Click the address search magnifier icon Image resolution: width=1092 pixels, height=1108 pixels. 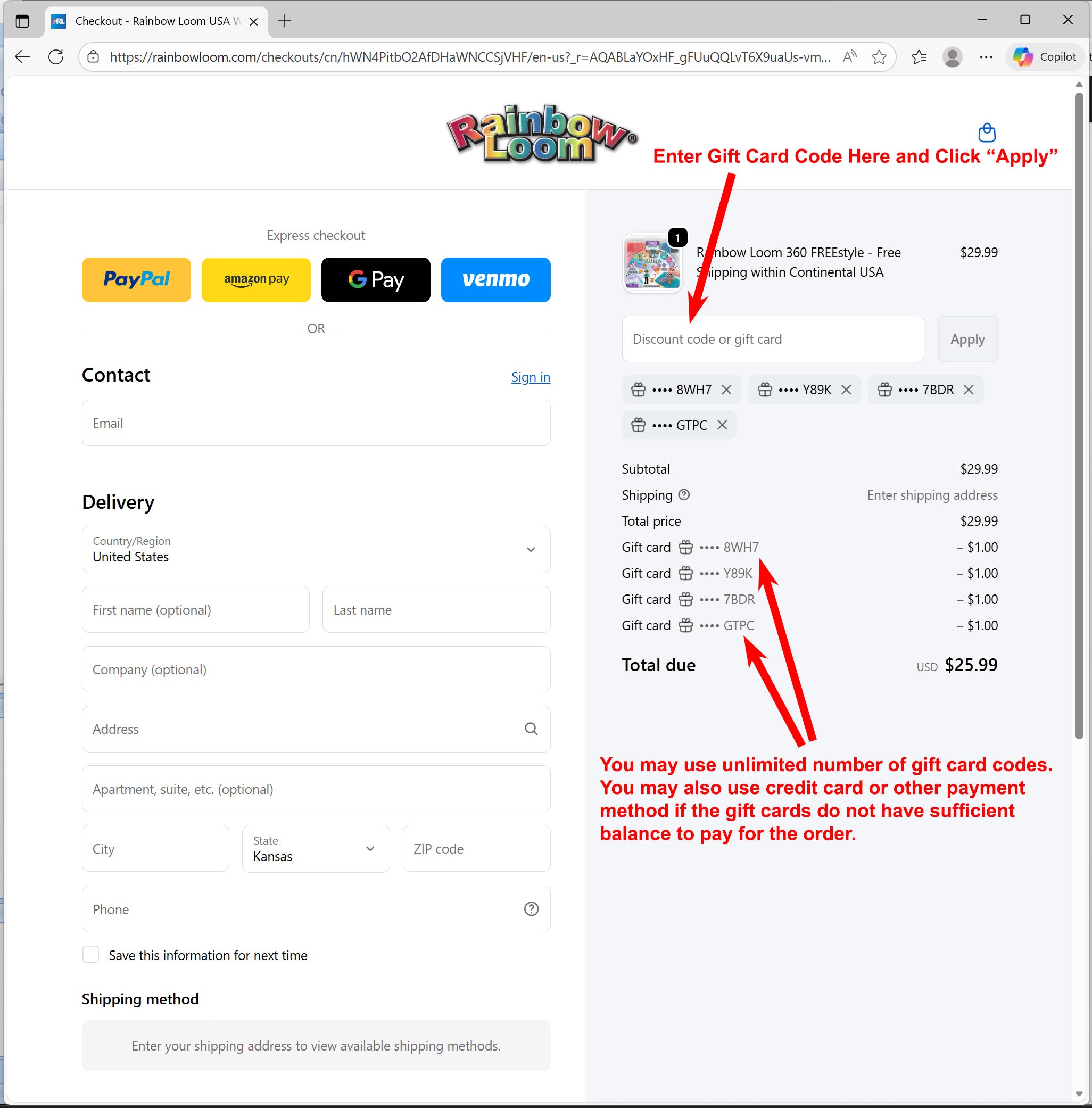531,729
